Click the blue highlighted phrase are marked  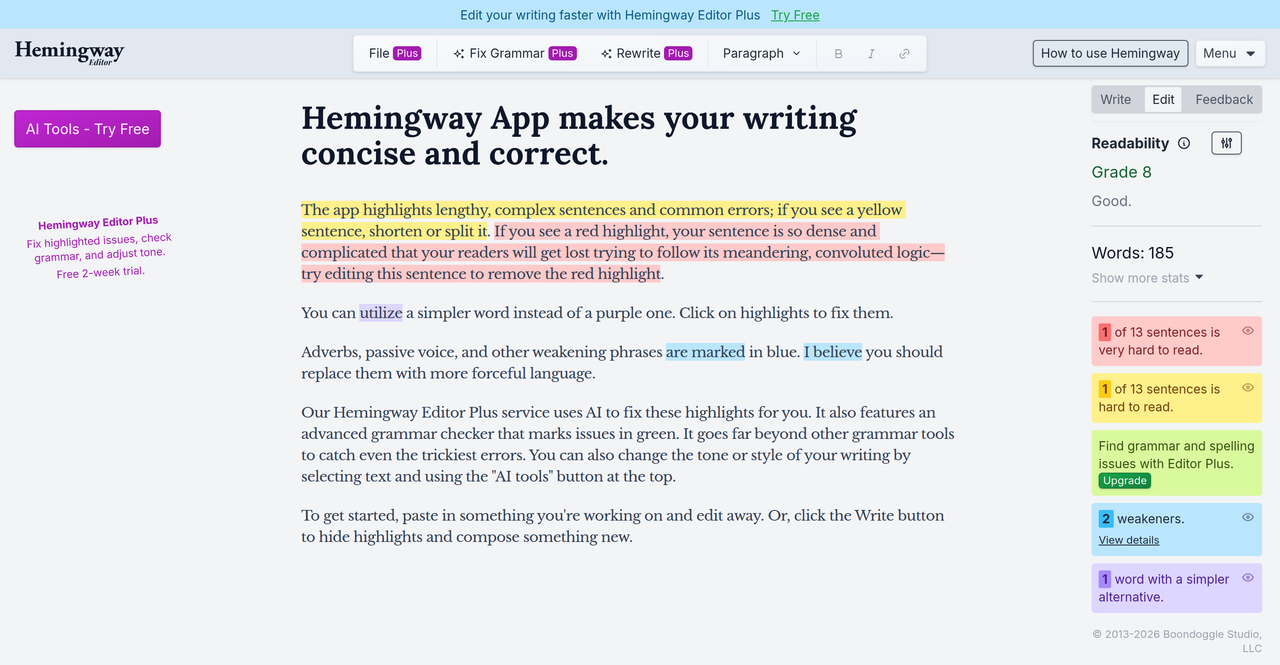[x=705, y=352]
